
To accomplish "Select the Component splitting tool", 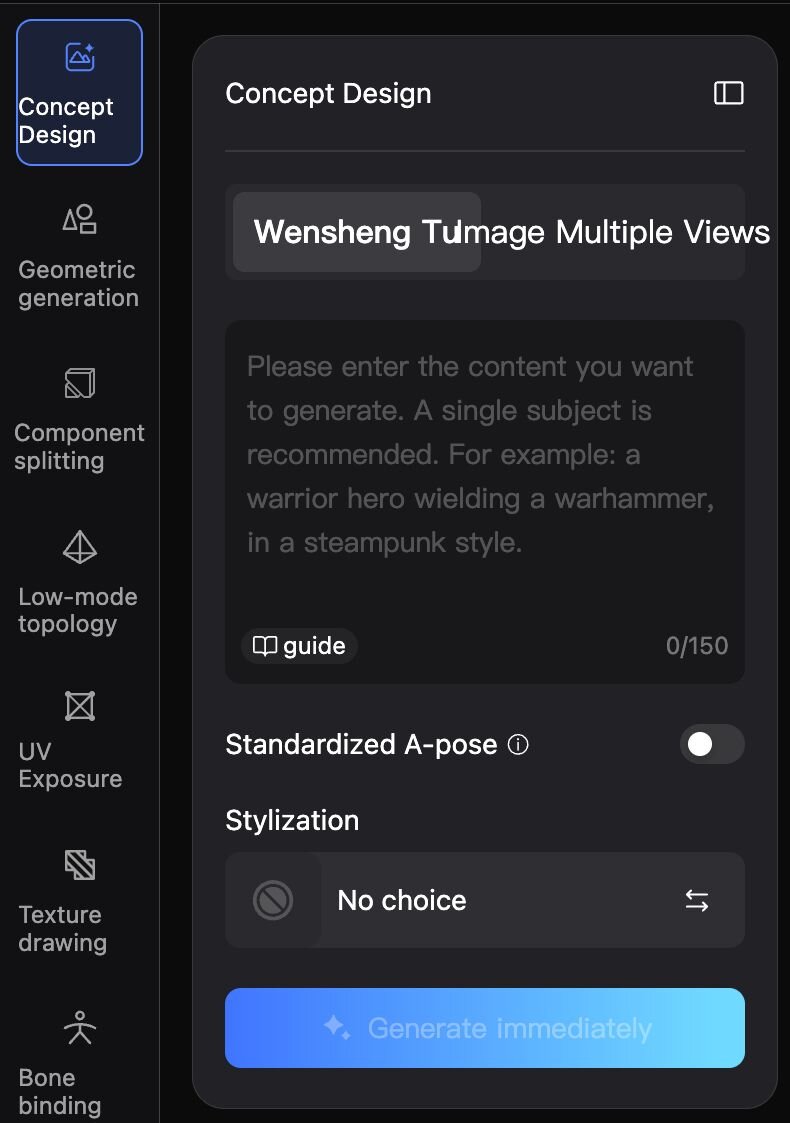I will tap(79, 420).
